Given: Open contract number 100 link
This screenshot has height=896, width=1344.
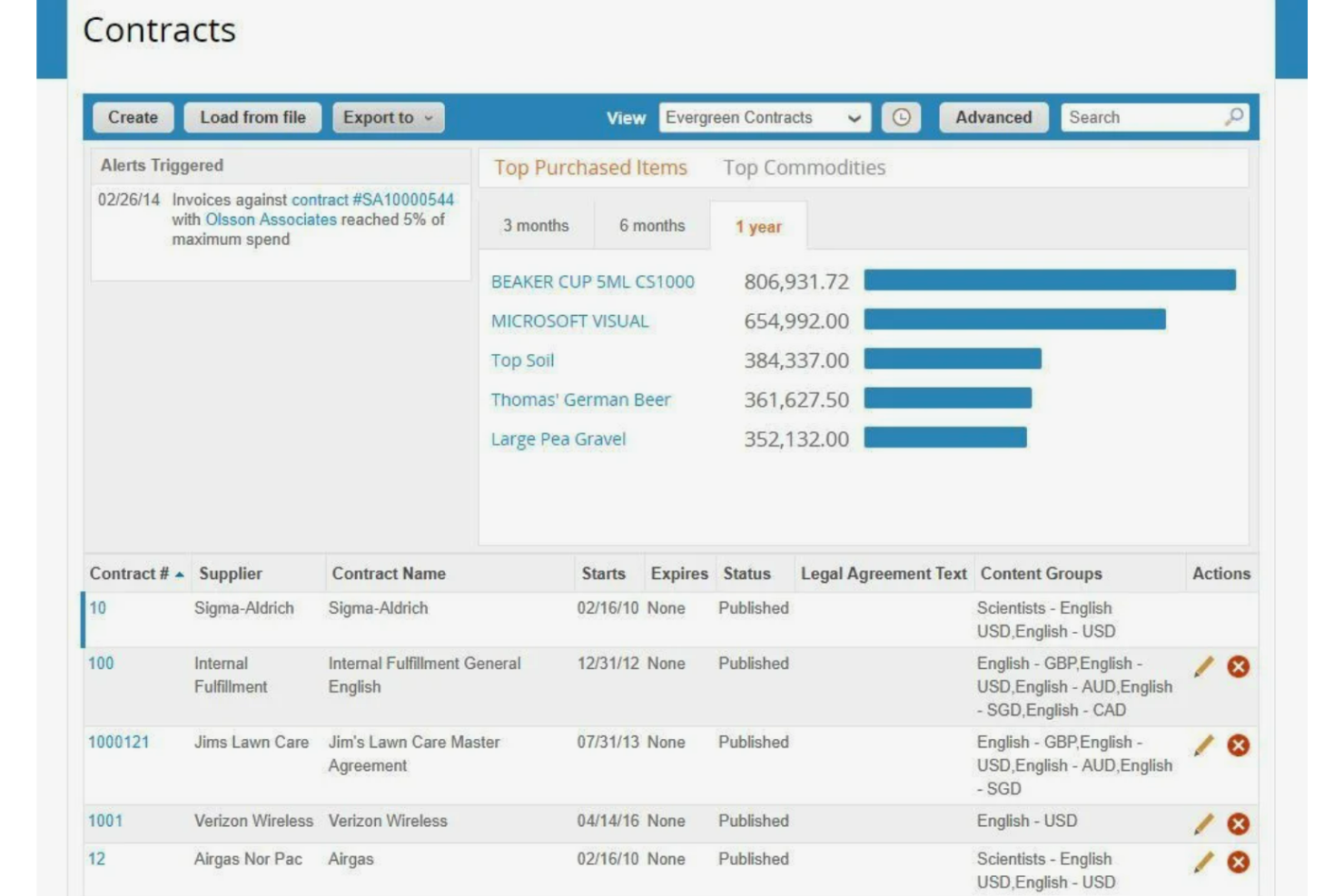Looking at the screenshot, I should 101,664.
